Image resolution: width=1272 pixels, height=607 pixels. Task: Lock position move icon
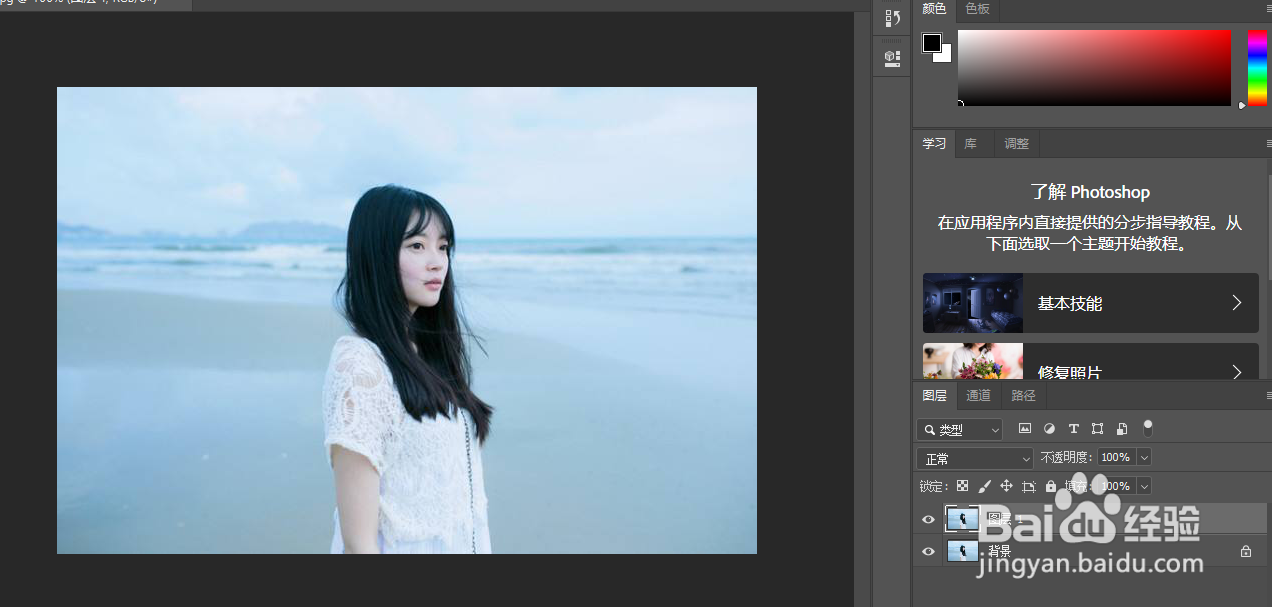point(1006,486)
